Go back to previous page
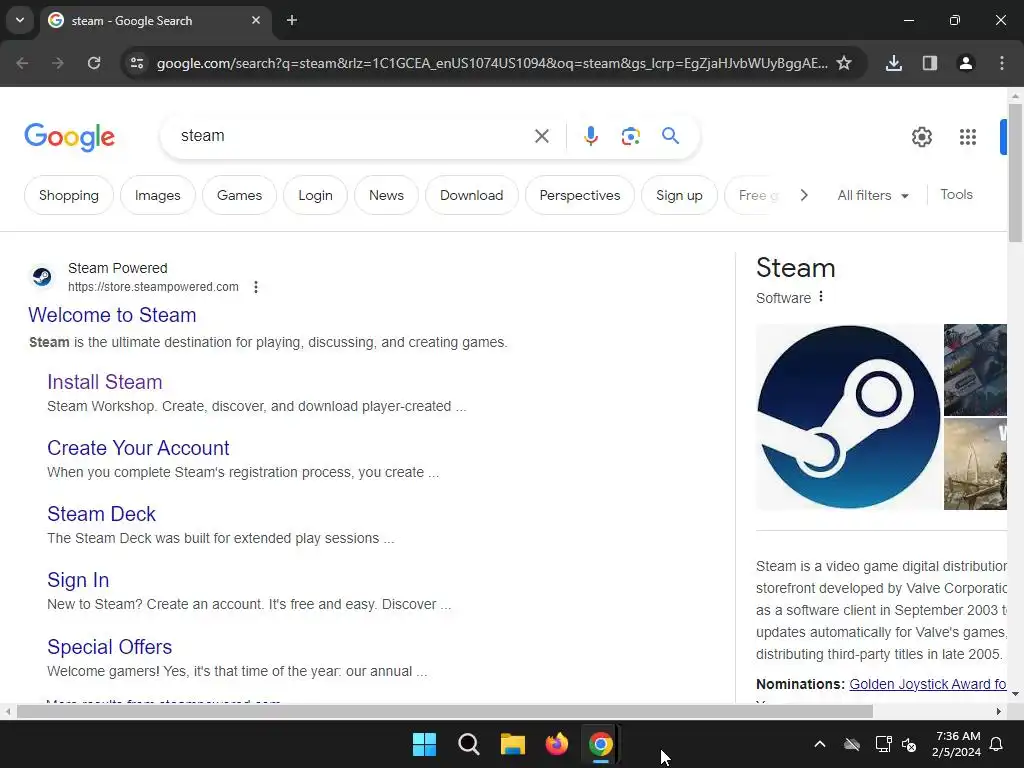 [22, 63]
